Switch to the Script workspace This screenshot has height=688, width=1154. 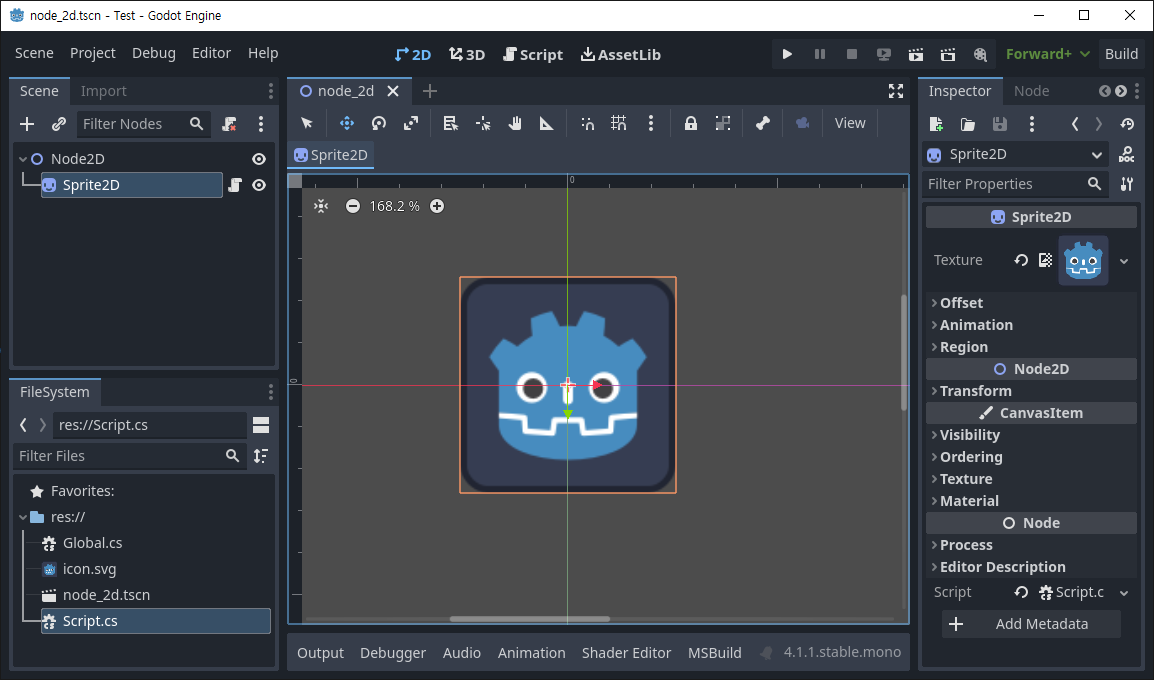pos(533,54)
